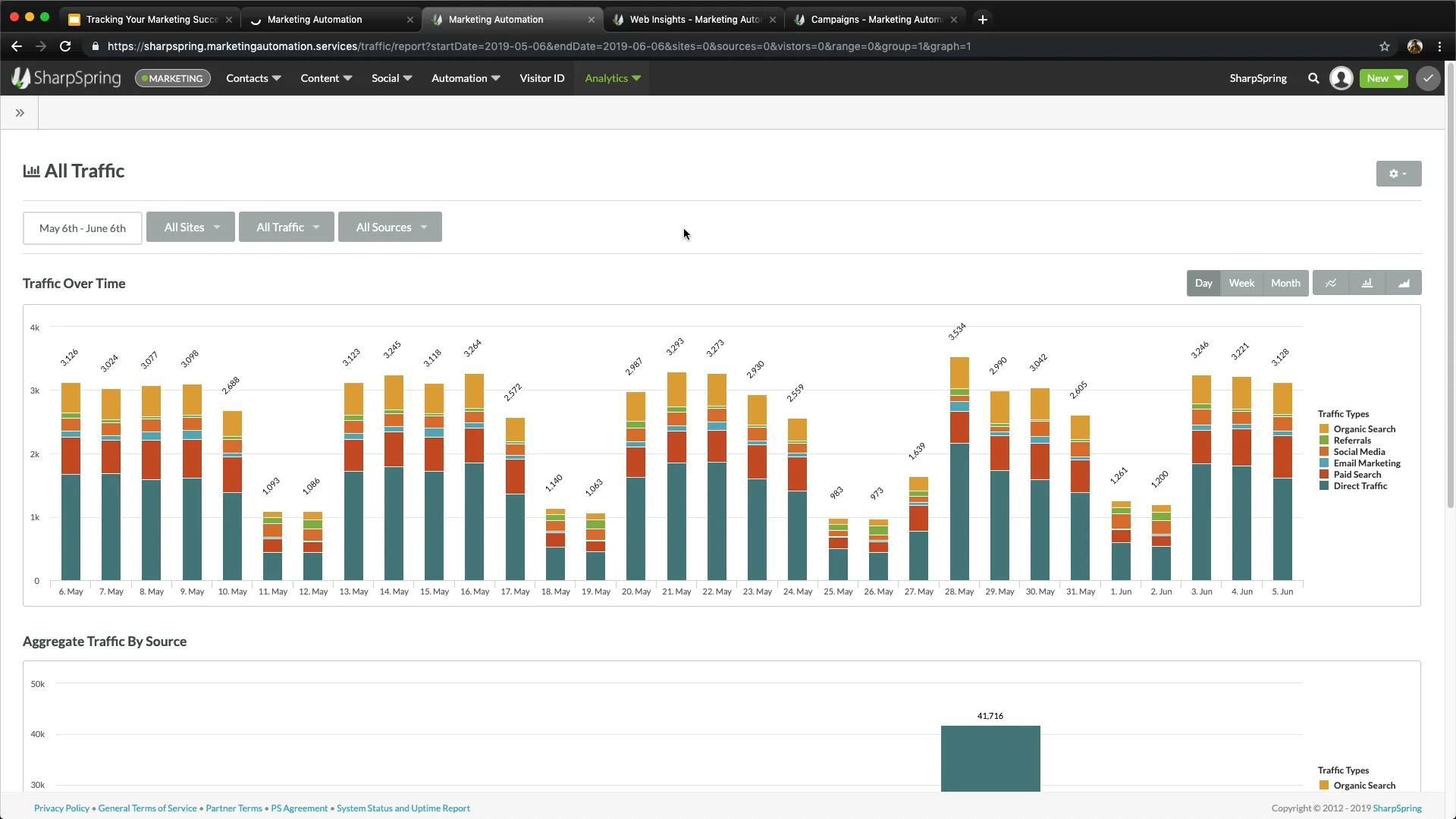Image resolution: width=1456 pixels, height=819 pixels.
Task: Group traffic graph by Week
Action: click(x=1241, y=283)
